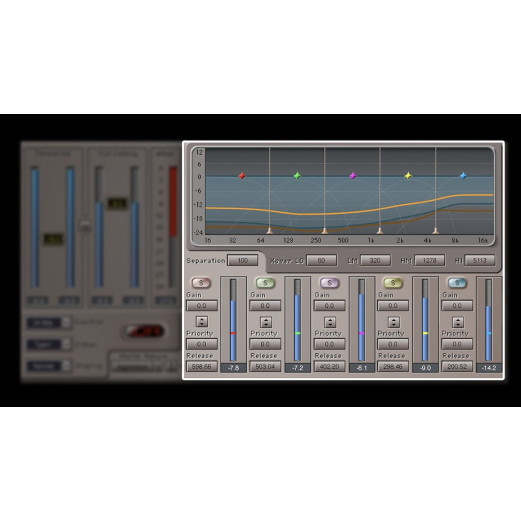
Task: Click the yellow band Gain field
Action: pyautogui.click(x=393, y=306)
